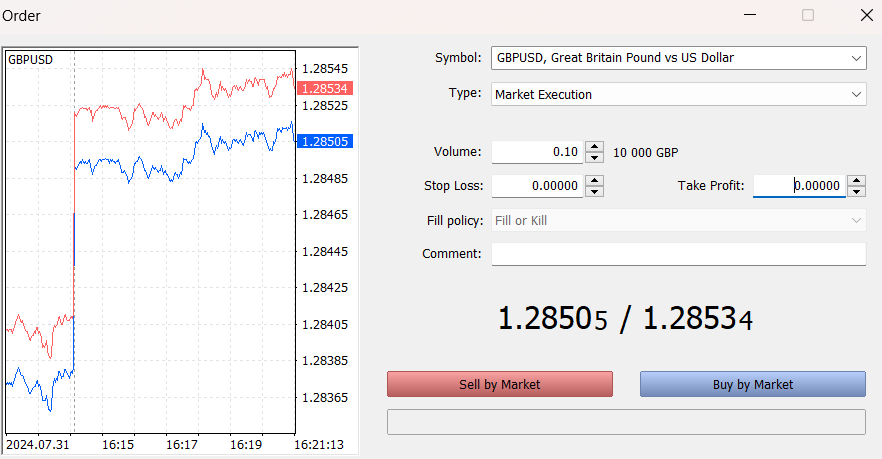Click the Take Profit input field
882x459 pixels.
click(x=799, y=186)
